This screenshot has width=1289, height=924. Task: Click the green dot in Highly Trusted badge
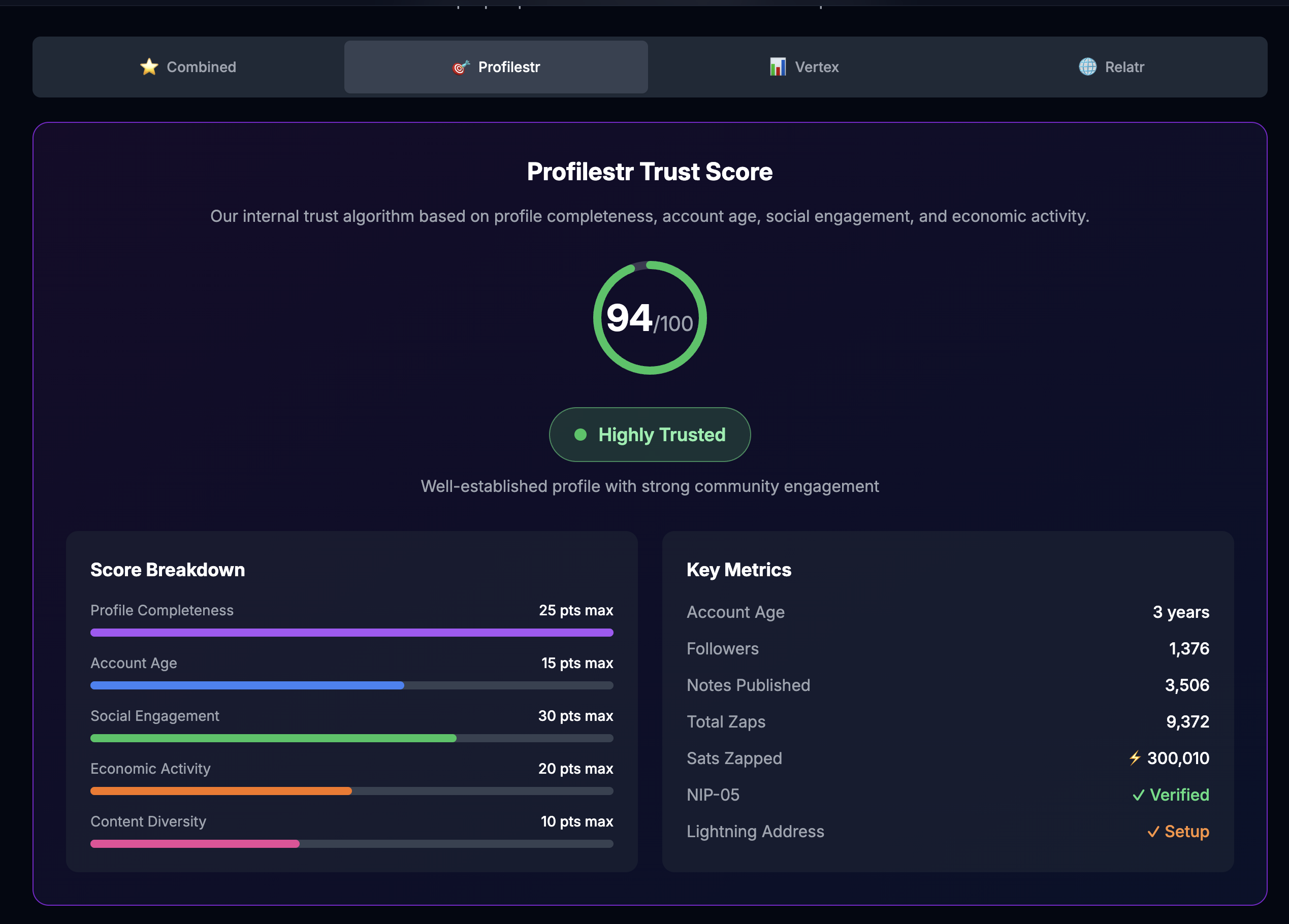581,435
